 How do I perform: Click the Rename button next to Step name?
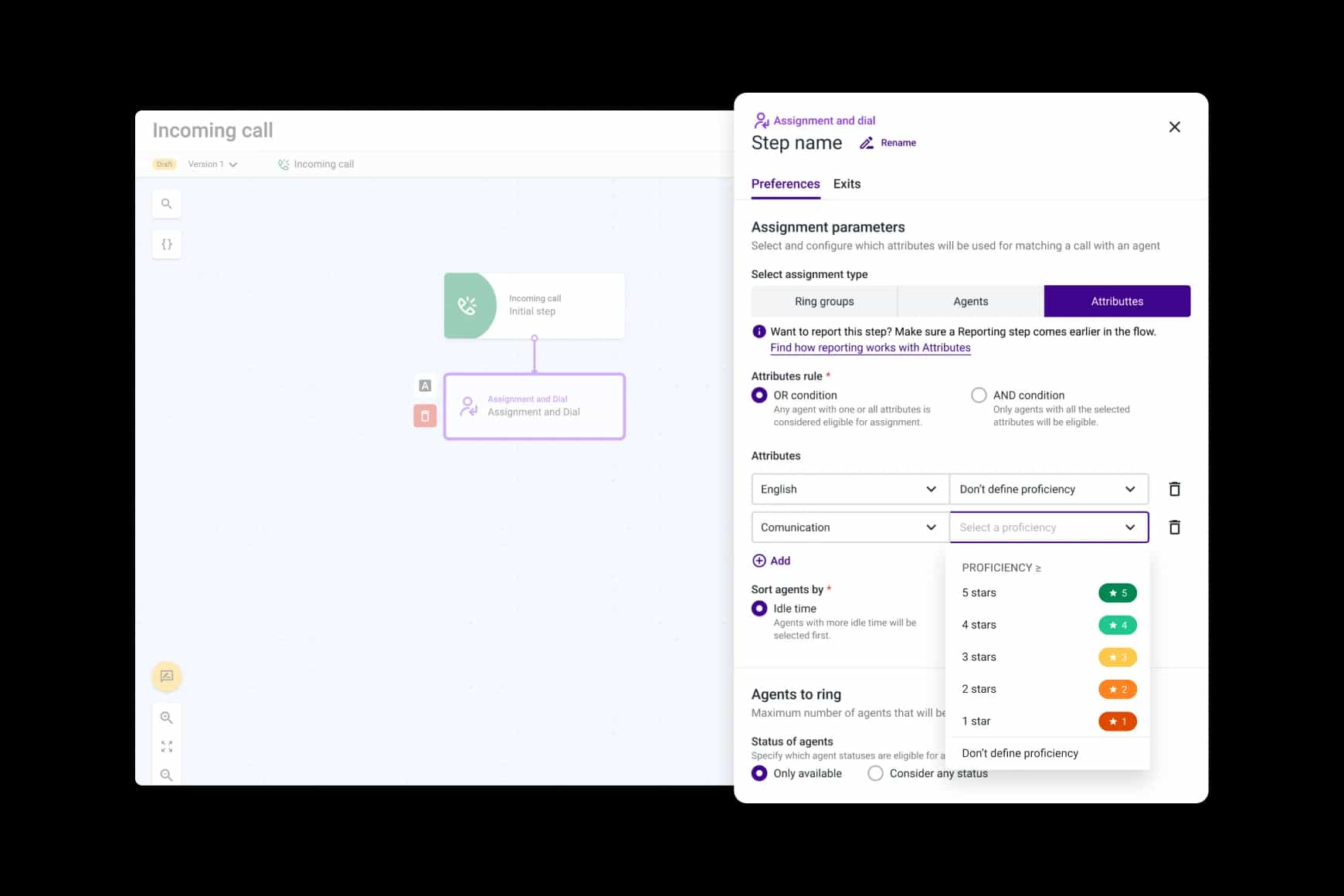(888, 142)
